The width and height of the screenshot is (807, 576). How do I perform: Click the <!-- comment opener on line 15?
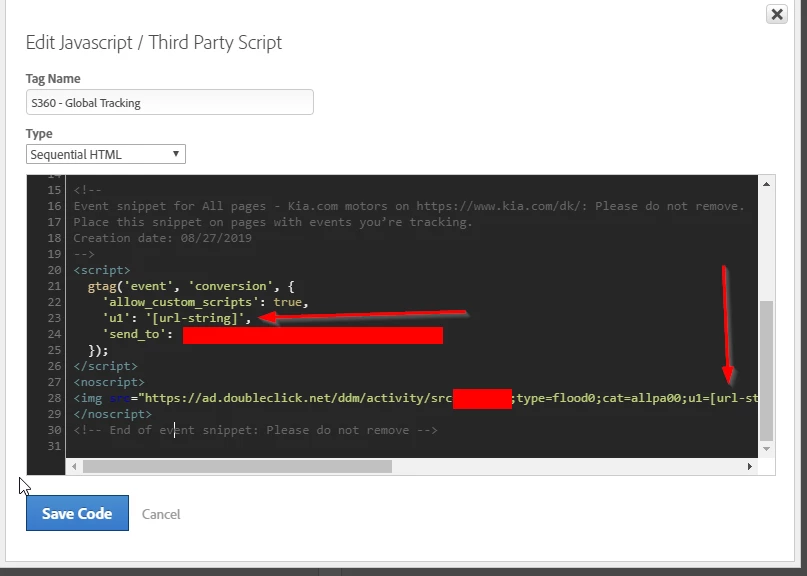87,190
